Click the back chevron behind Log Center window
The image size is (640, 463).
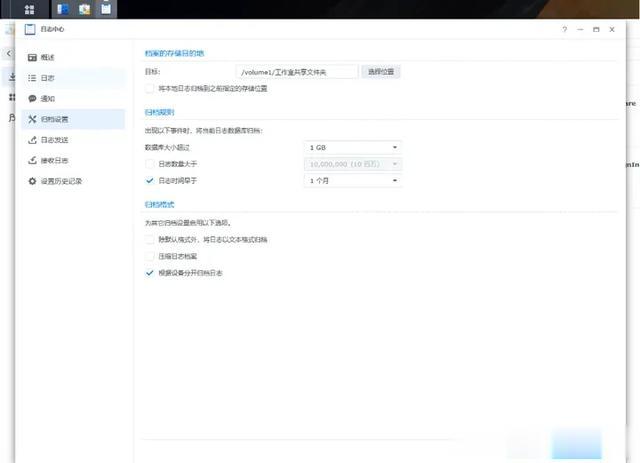[9, 53]
